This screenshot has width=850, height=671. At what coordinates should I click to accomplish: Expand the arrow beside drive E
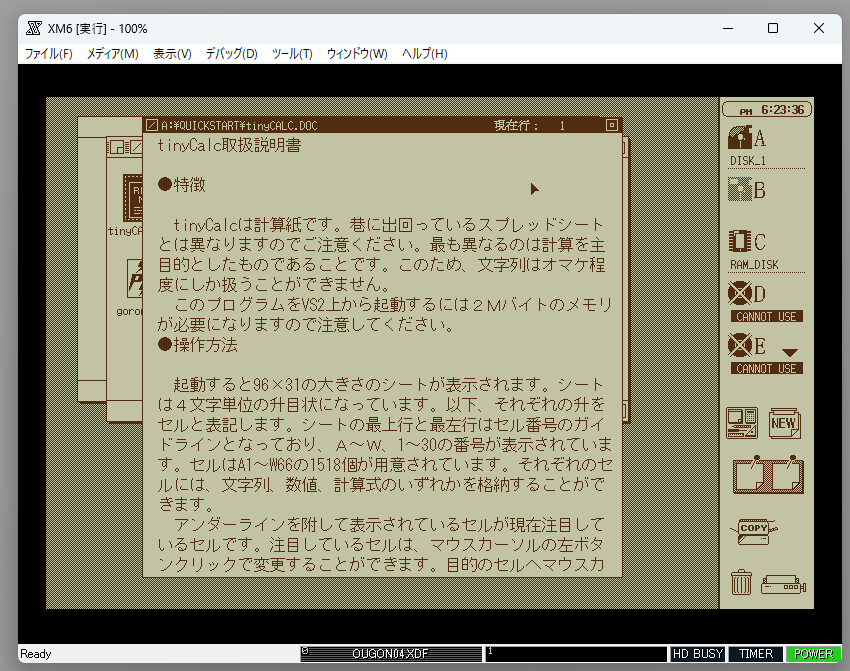coord(790,353)
